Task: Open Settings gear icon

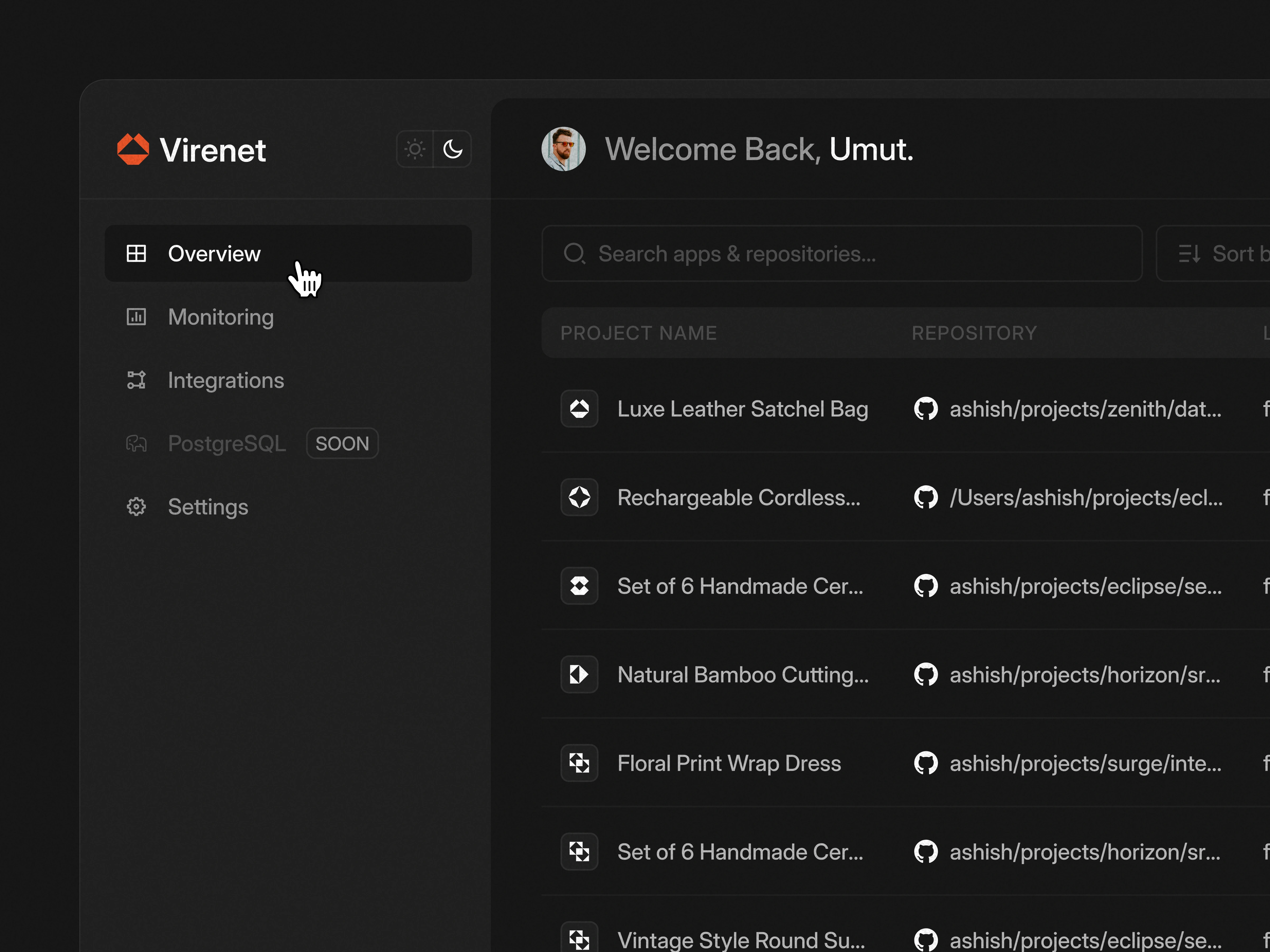Action: (136, 507)
